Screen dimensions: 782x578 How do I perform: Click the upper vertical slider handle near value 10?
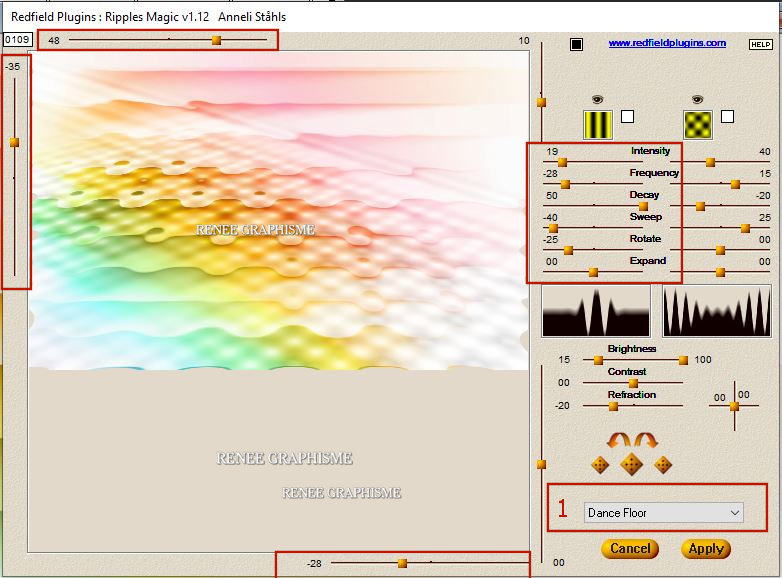(x=541, y=102)
